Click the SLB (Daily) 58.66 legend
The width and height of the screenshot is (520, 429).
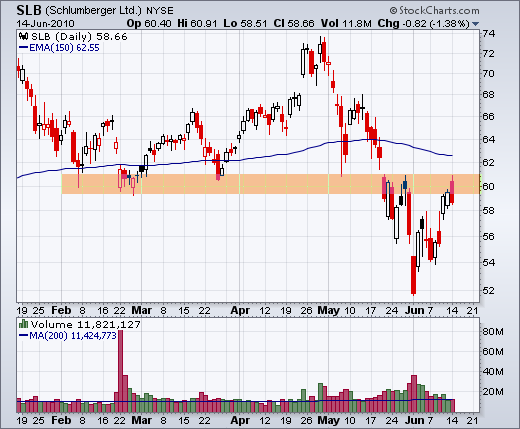pos(79,36)
